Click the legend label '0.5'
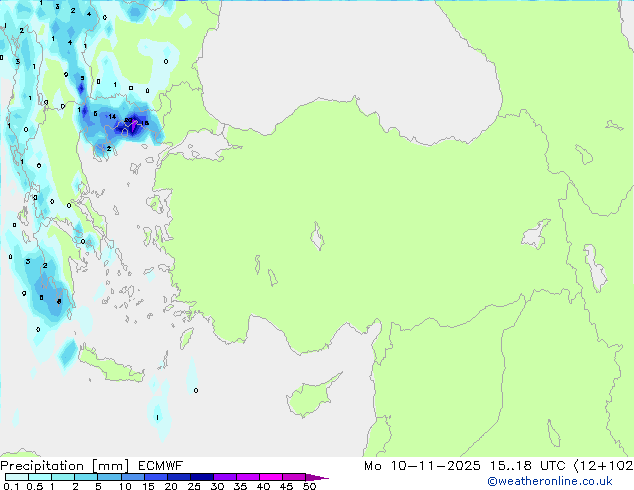The height and width of the screenshot is (490, 634). pyautogui.click(x=35, y=486)
